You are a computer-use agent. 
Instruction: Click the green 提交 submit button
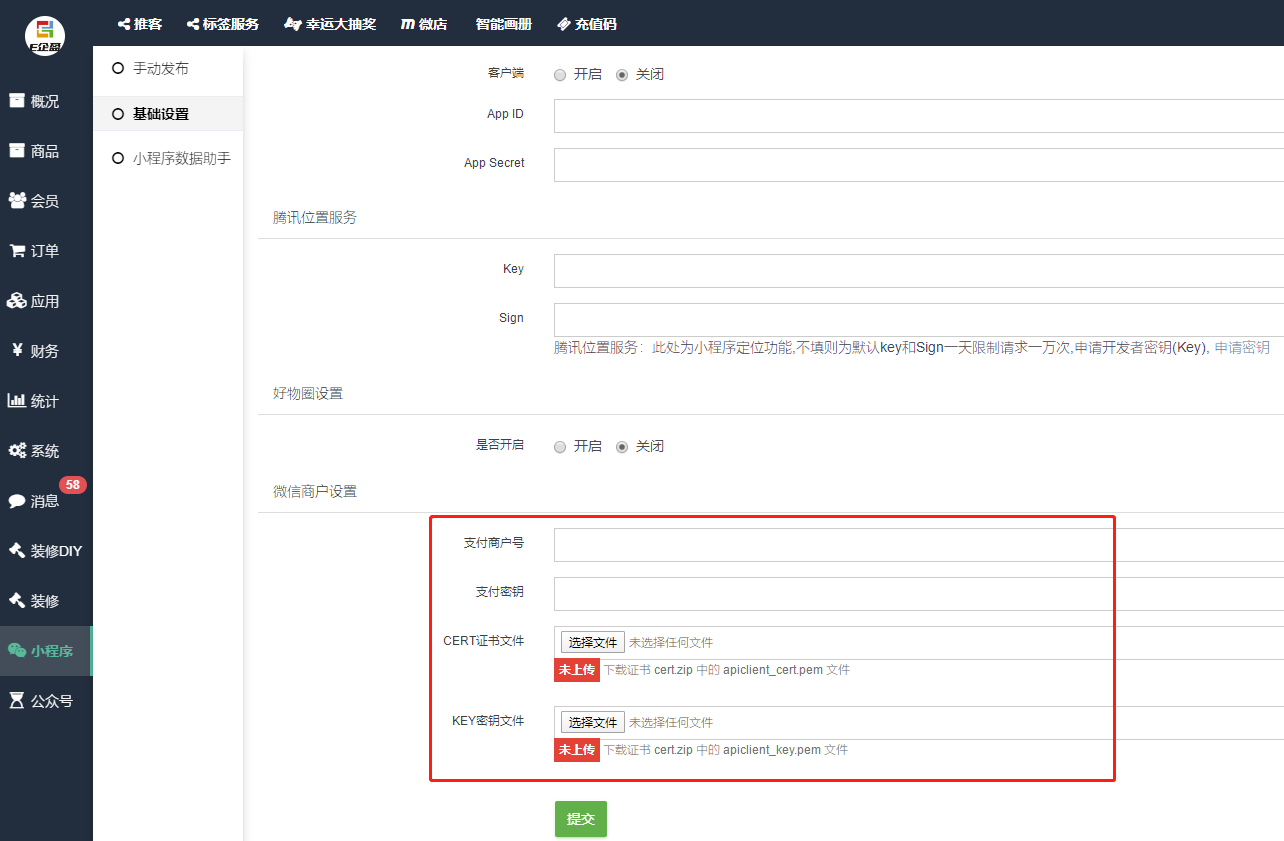pos(580,819)
